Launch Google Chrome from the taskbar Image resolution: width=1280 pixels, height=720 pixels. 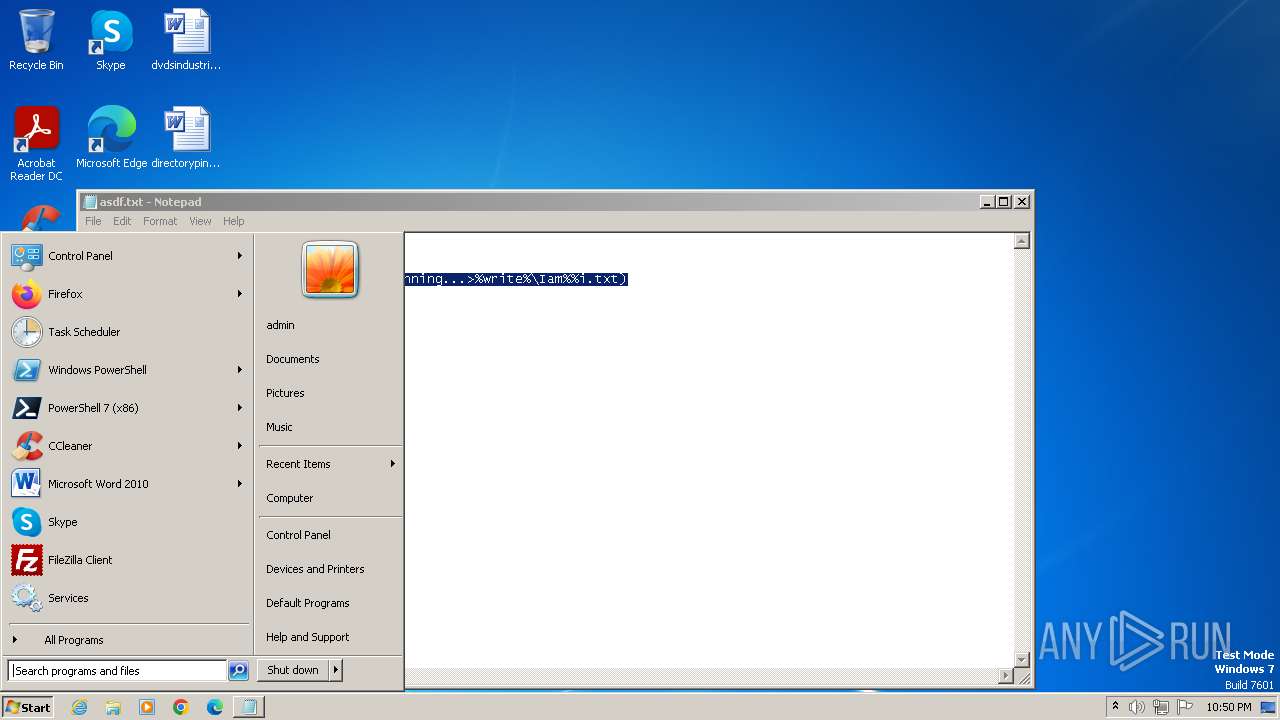coord(181,707)
